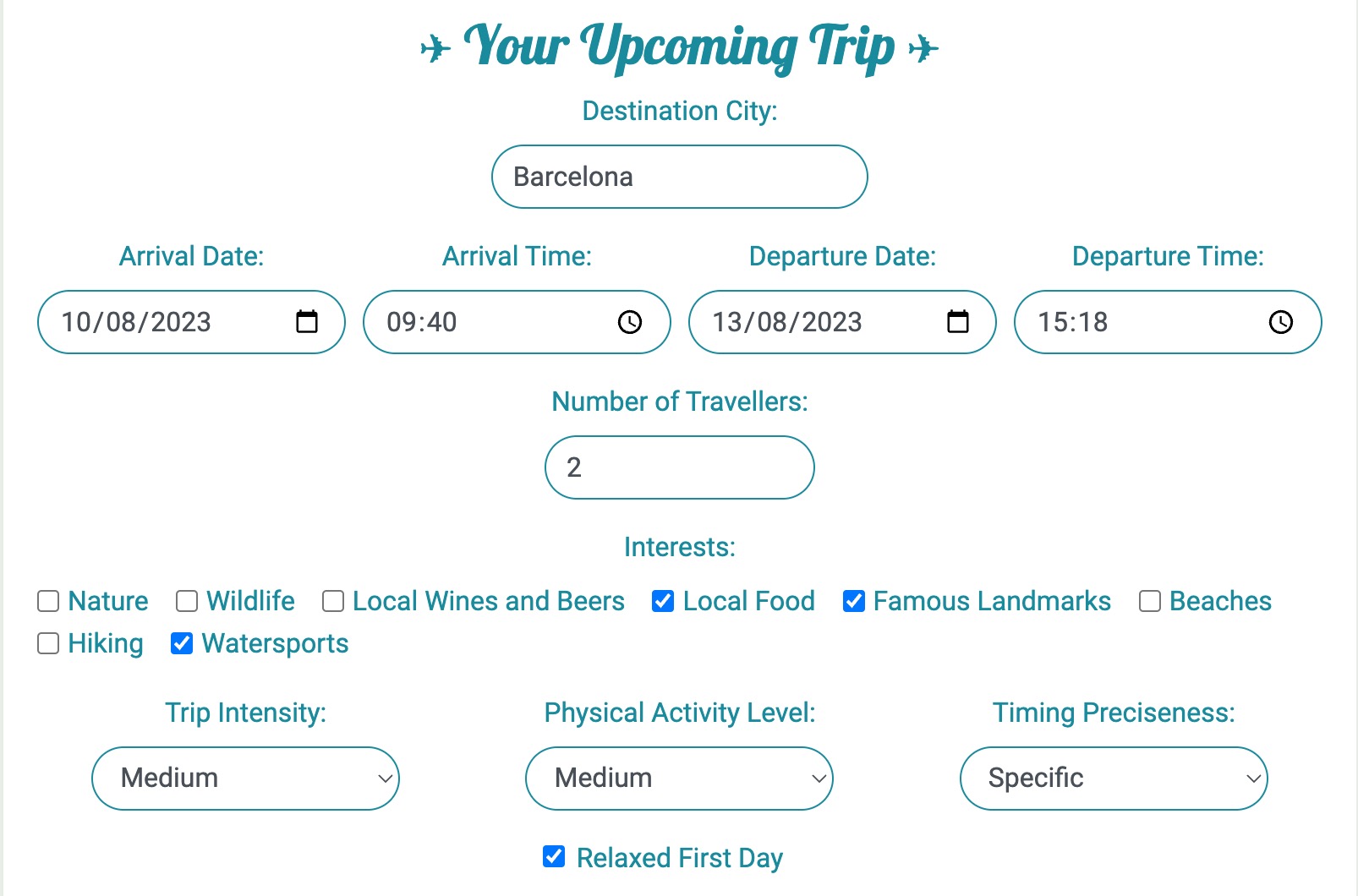This screenshot has height=896, width=1358.
Task: Uncheck the Watersports interest
Action: point(182,643)
